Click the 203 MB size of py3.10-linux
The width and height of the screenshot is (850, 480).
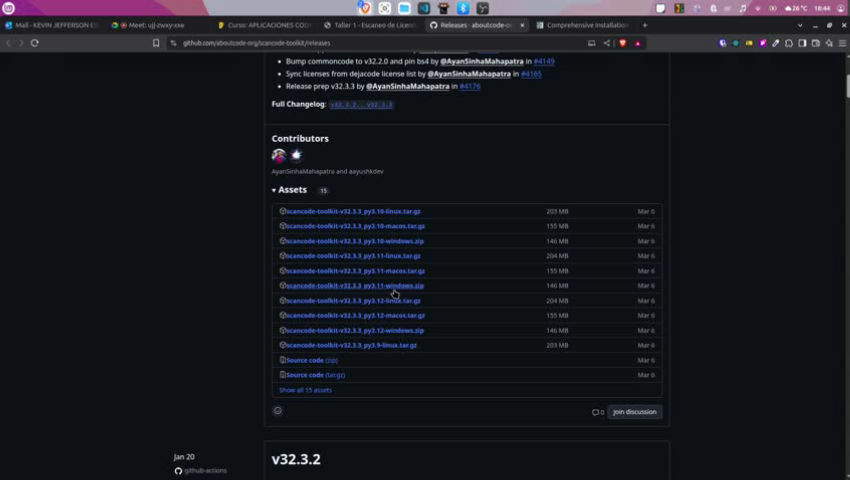pos(557,212)
